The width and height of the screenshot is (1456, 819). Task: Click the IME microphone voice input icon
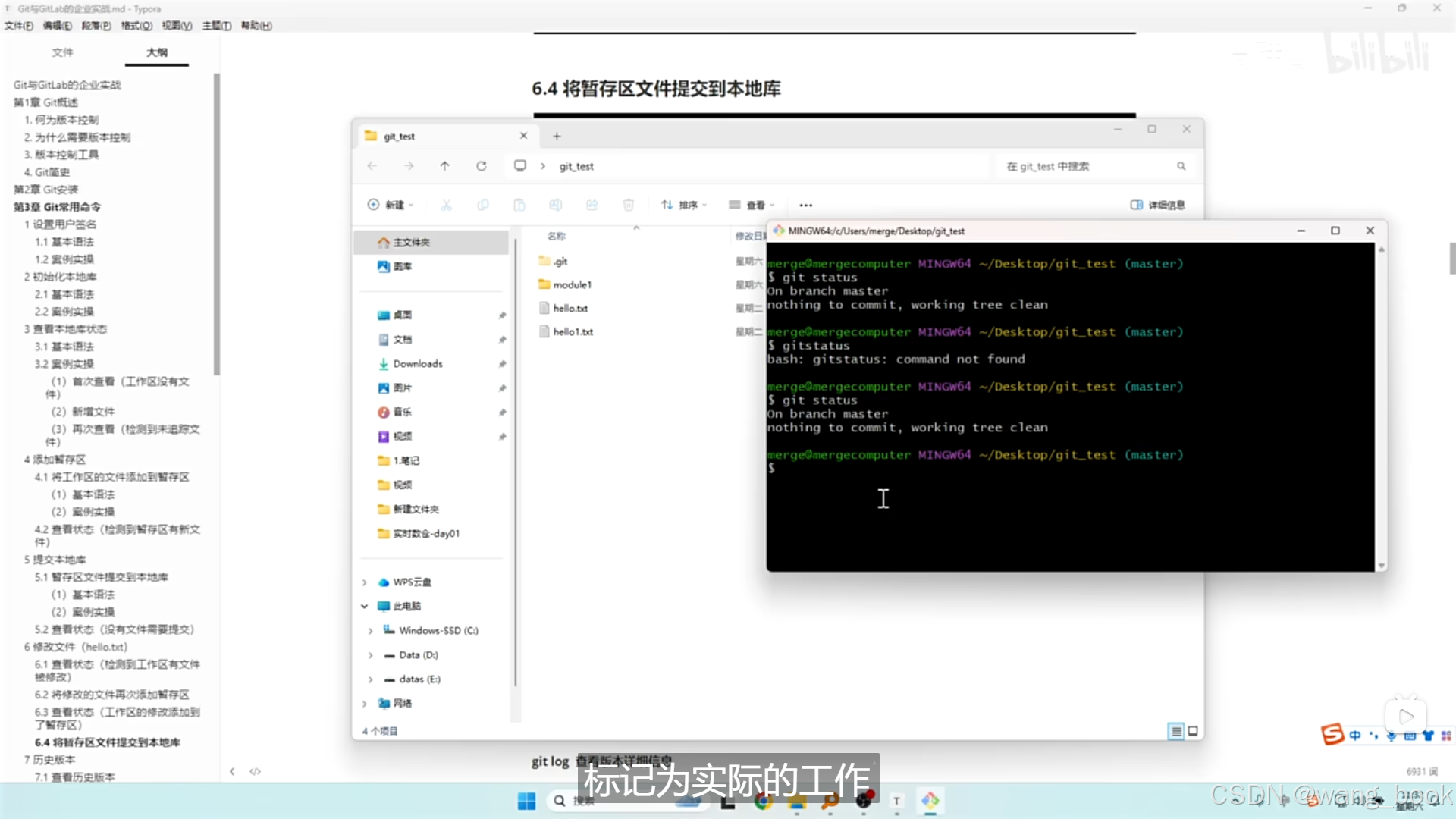point(1392,736)
